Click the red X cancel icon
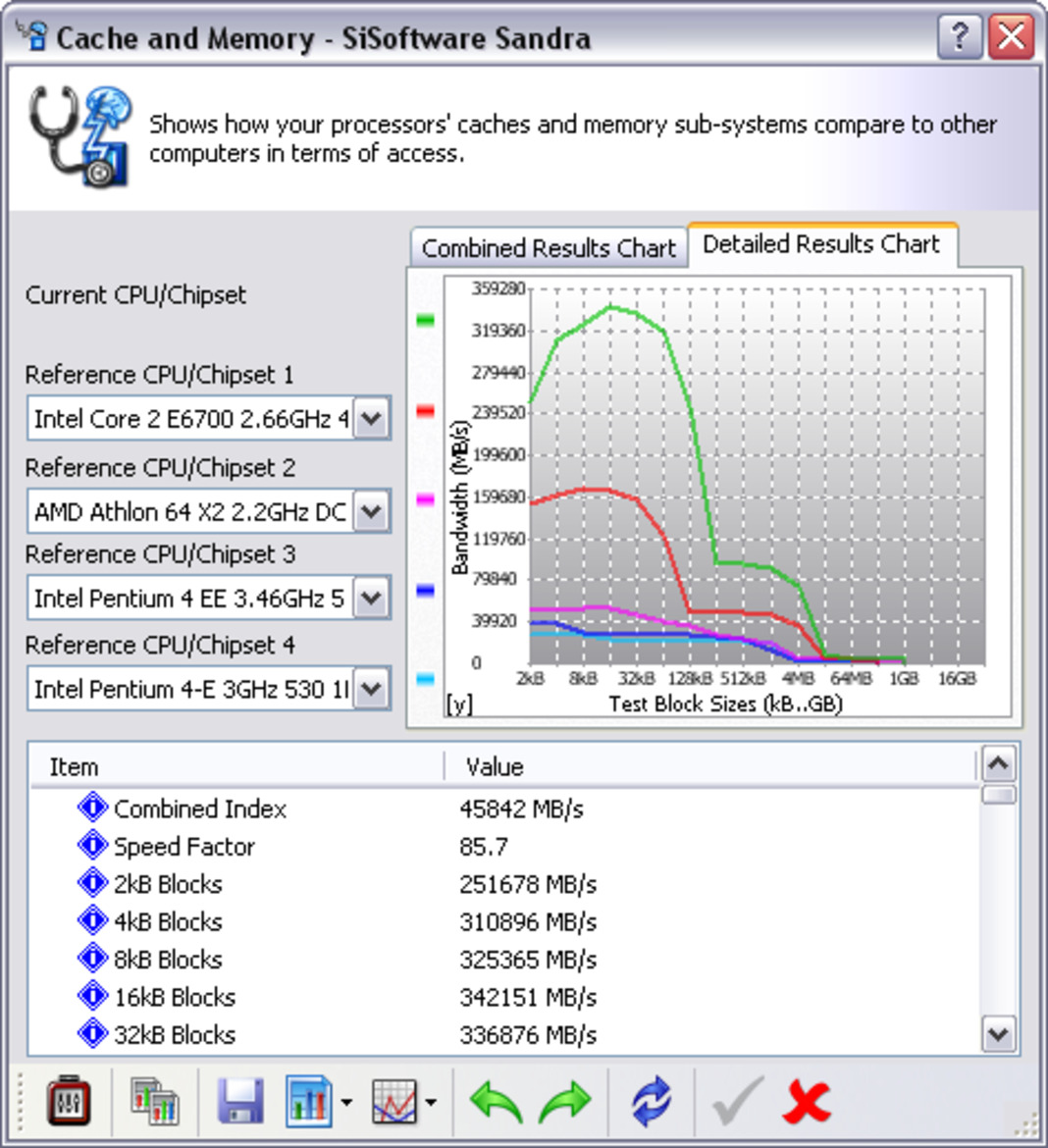This screenshot has height=1148, width=1048. 807,1102
